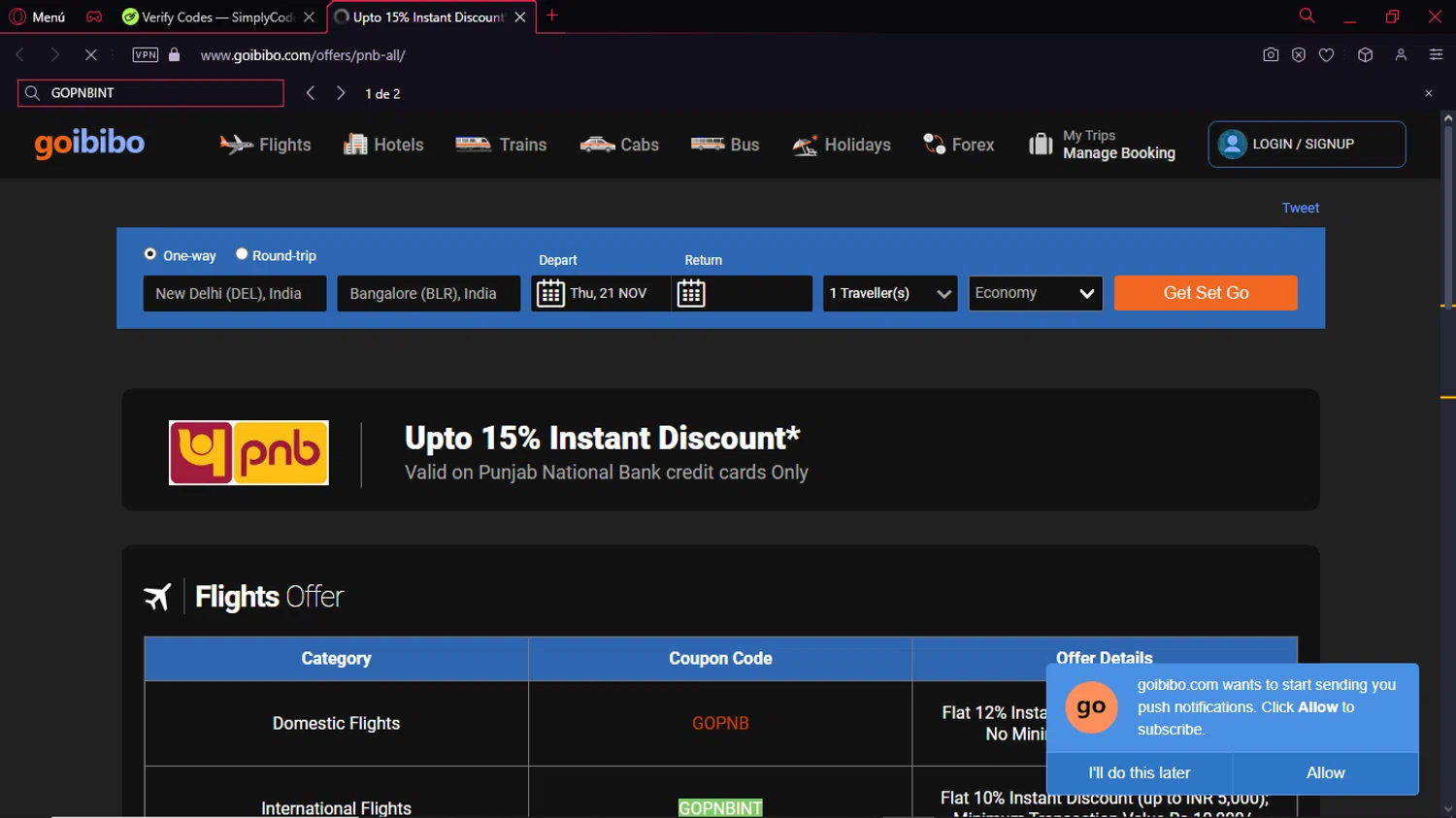Click the highlighted GOPNBINT coupon code
1456x818 pixels.
[720, 808]
